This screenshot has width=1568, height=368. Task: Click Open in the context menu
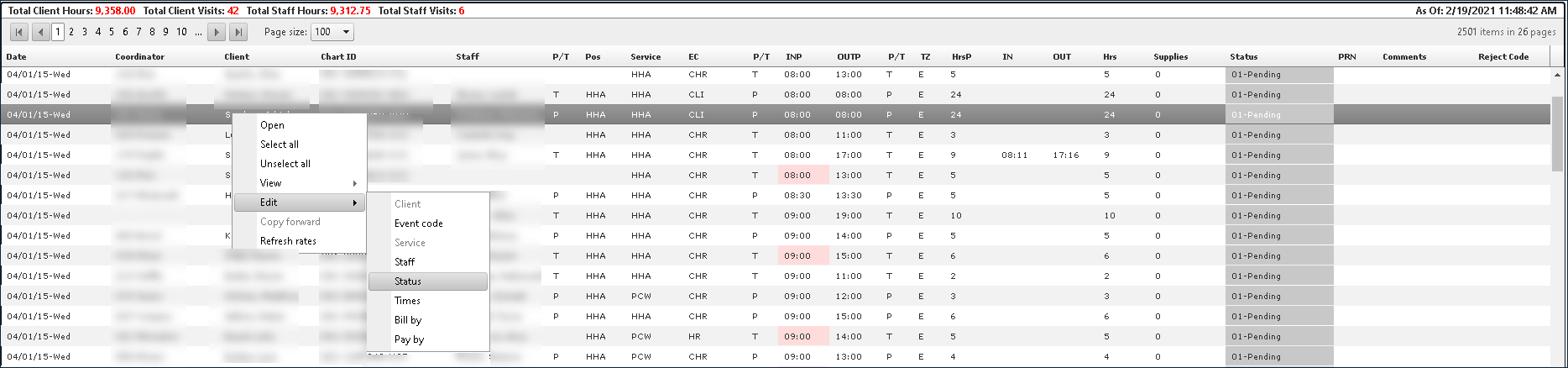click(x=272, y=125)
